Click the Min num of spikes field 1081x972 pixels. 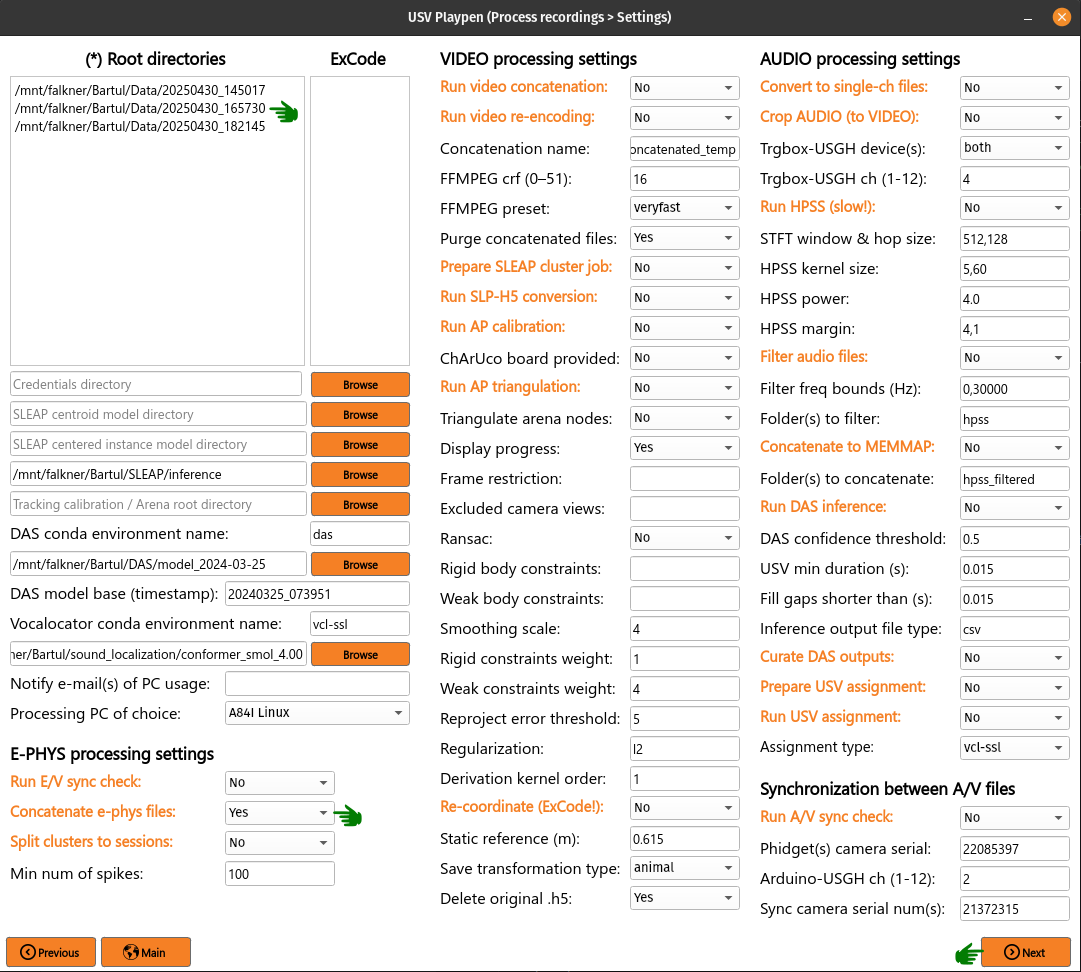tap(279, 874)
